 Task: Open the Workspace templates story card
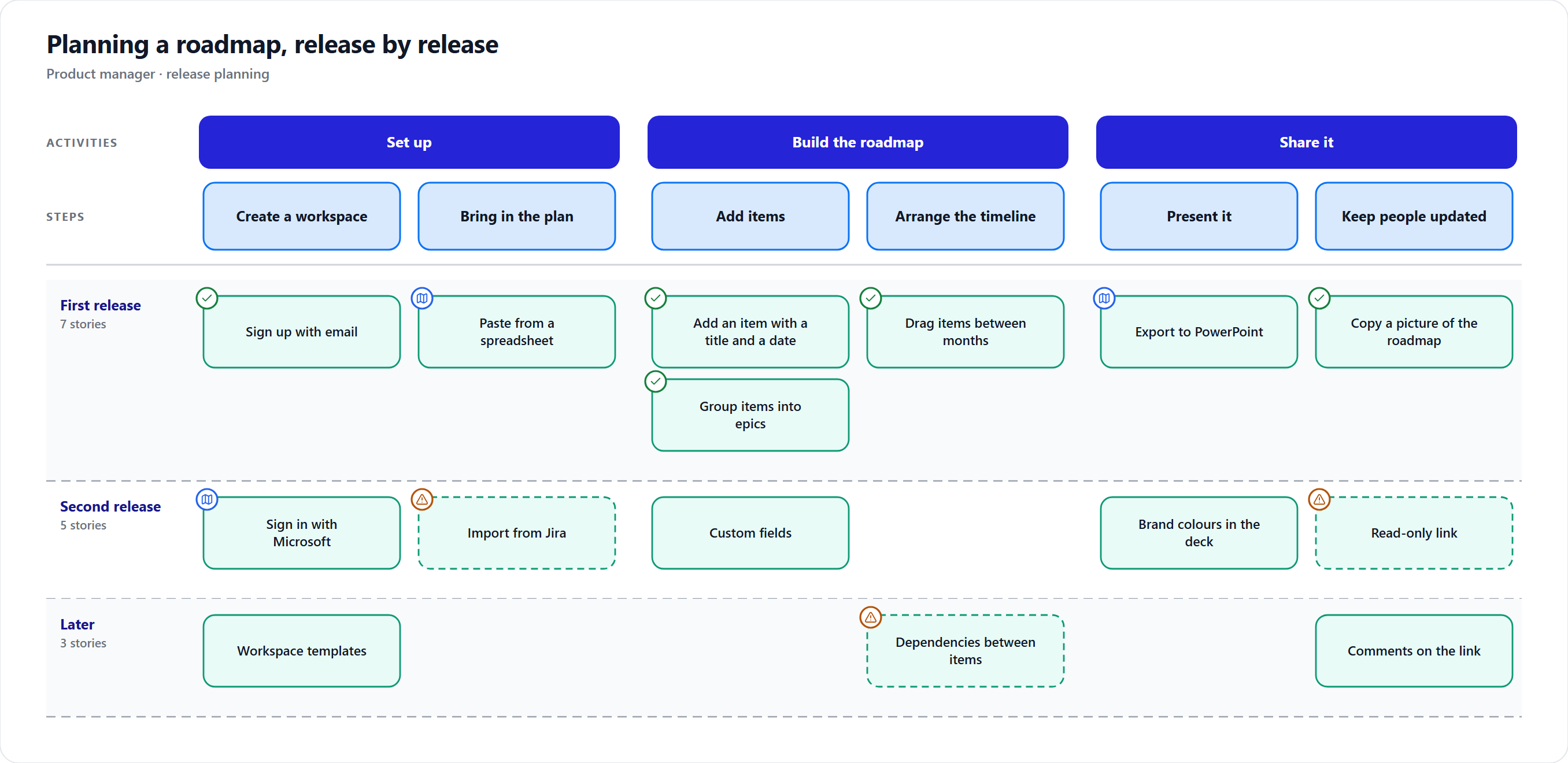302,651
